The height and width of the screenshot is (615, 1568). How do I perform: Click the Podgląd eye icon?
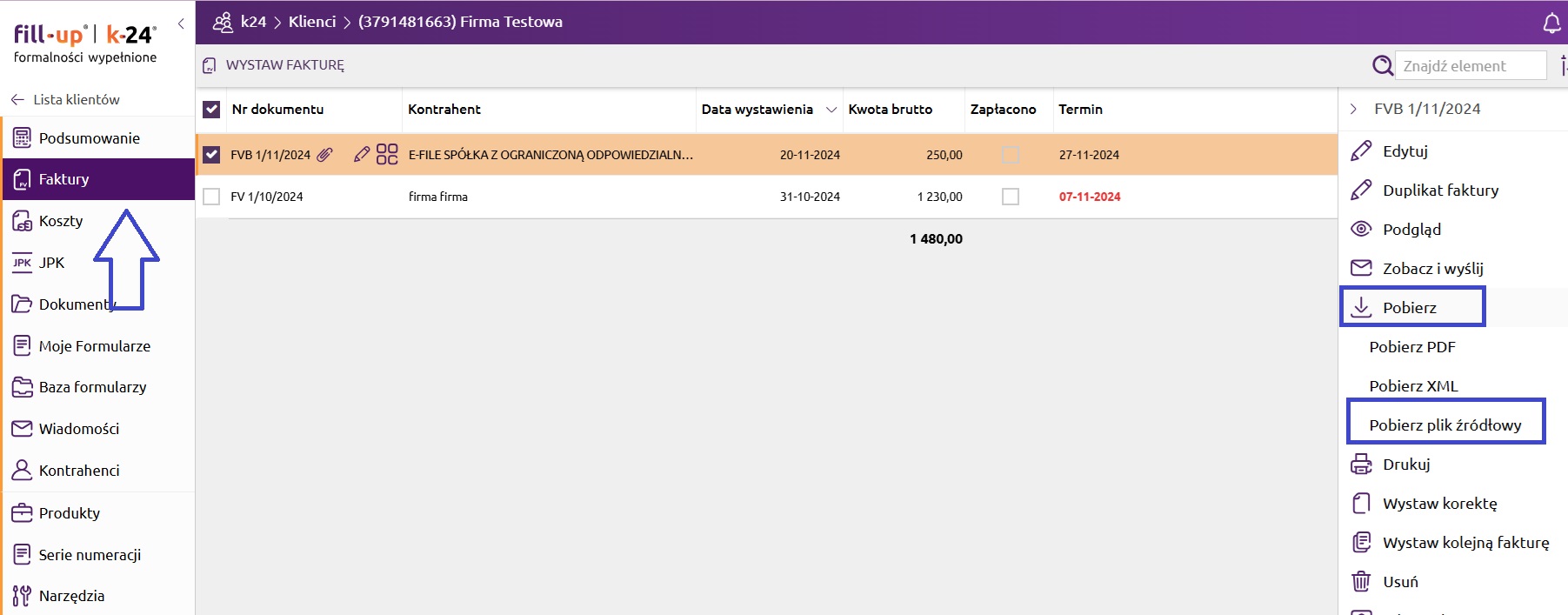pyautogui.click(x=1361, y=229)
